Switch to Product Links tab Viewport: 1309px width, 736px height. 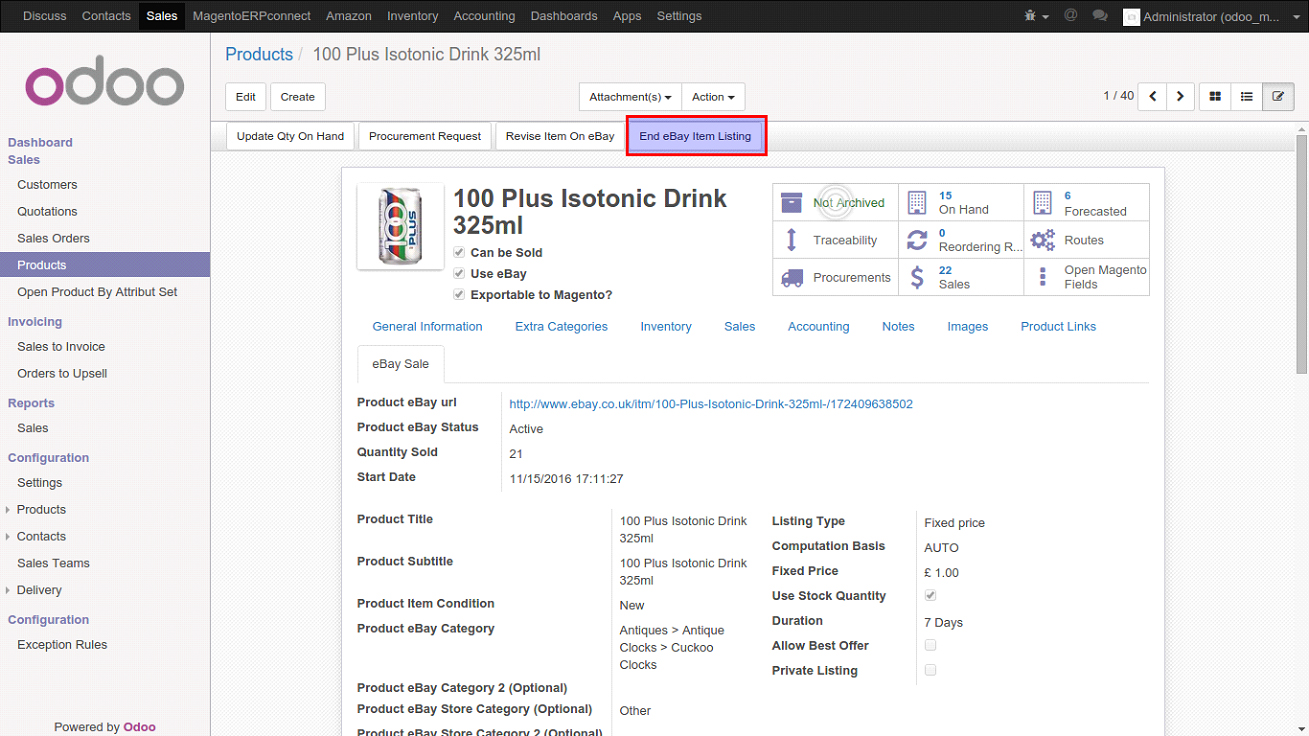(x=1058, y=327)
